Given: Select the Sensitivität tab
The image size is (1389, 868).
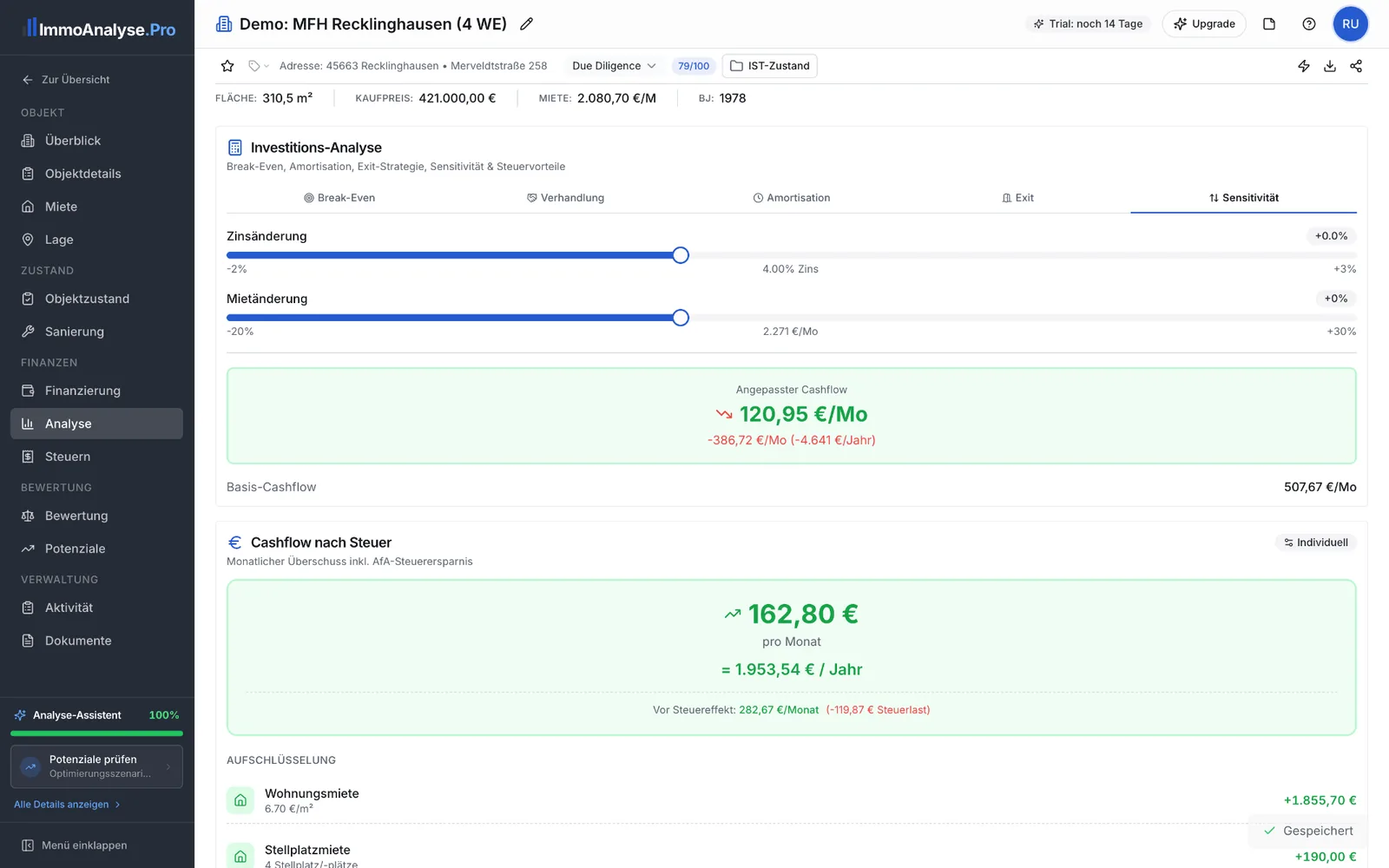Looking at the screenshot, I should [x=1243, y=198].
